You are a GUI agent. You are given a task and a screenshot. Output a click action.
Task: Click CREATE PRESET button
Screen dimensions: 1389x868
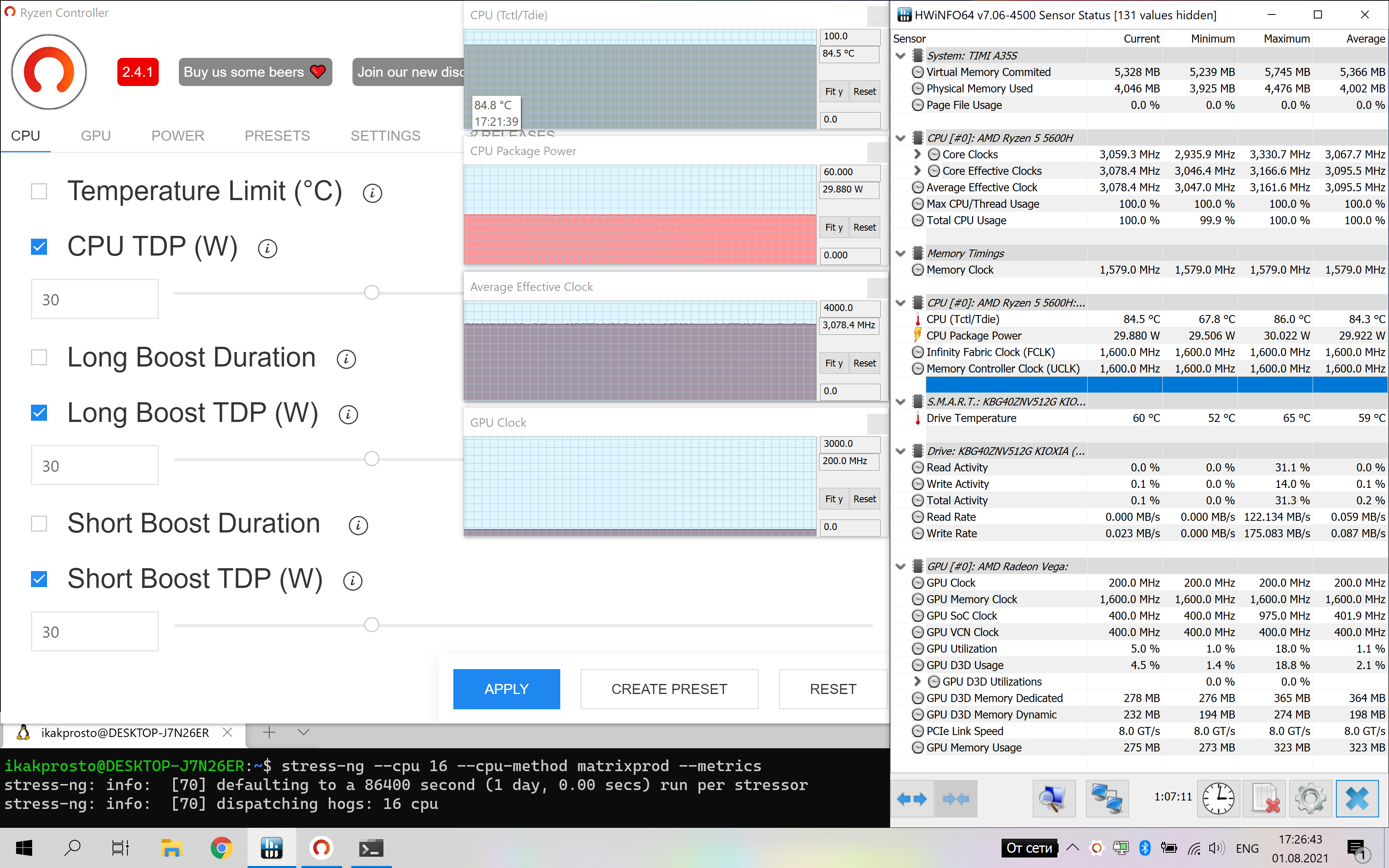(x=669, y=689)
